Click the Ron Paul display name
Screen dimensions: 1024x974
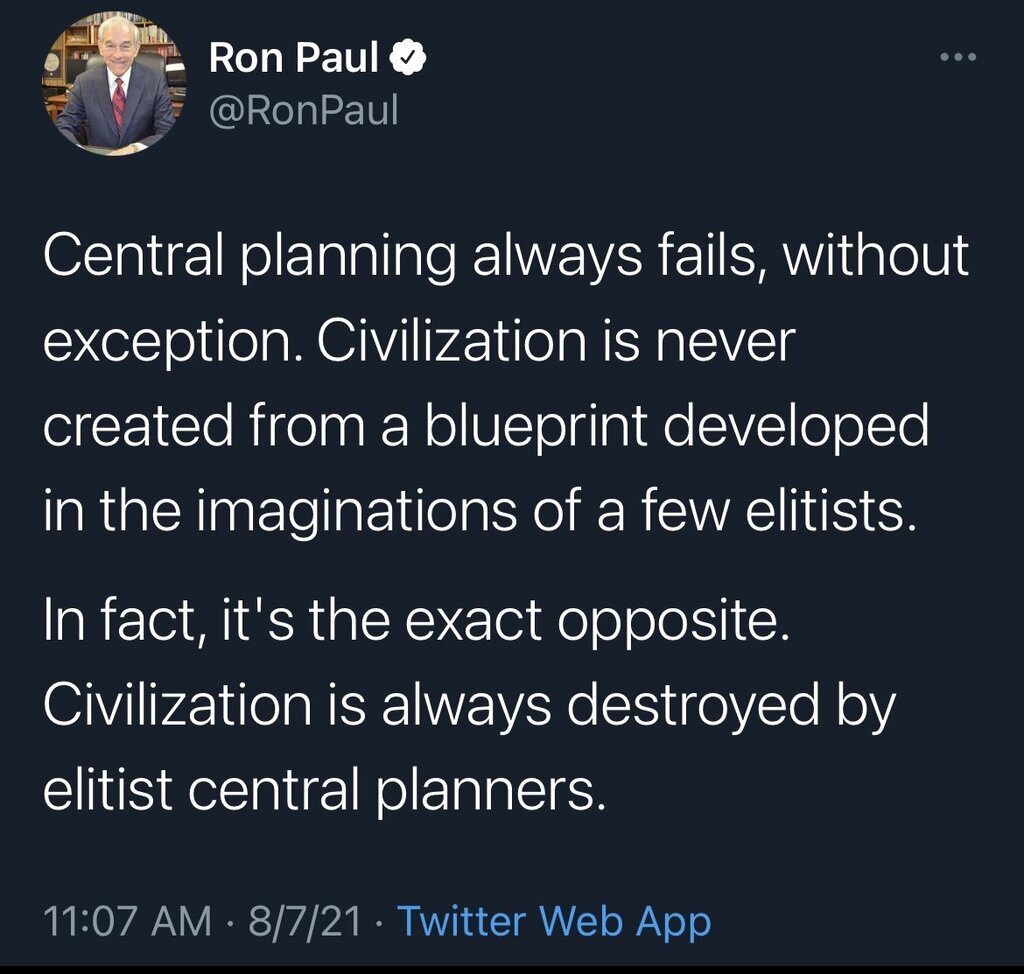click(294, 59)
